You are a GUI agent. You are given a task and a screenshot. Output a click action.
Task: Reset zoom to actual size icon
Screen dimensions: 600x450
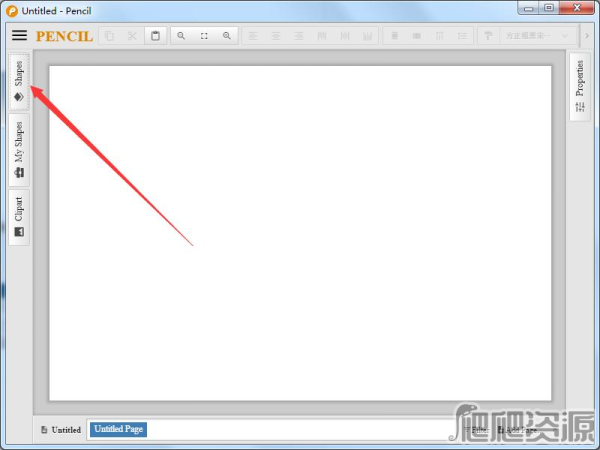205,36
